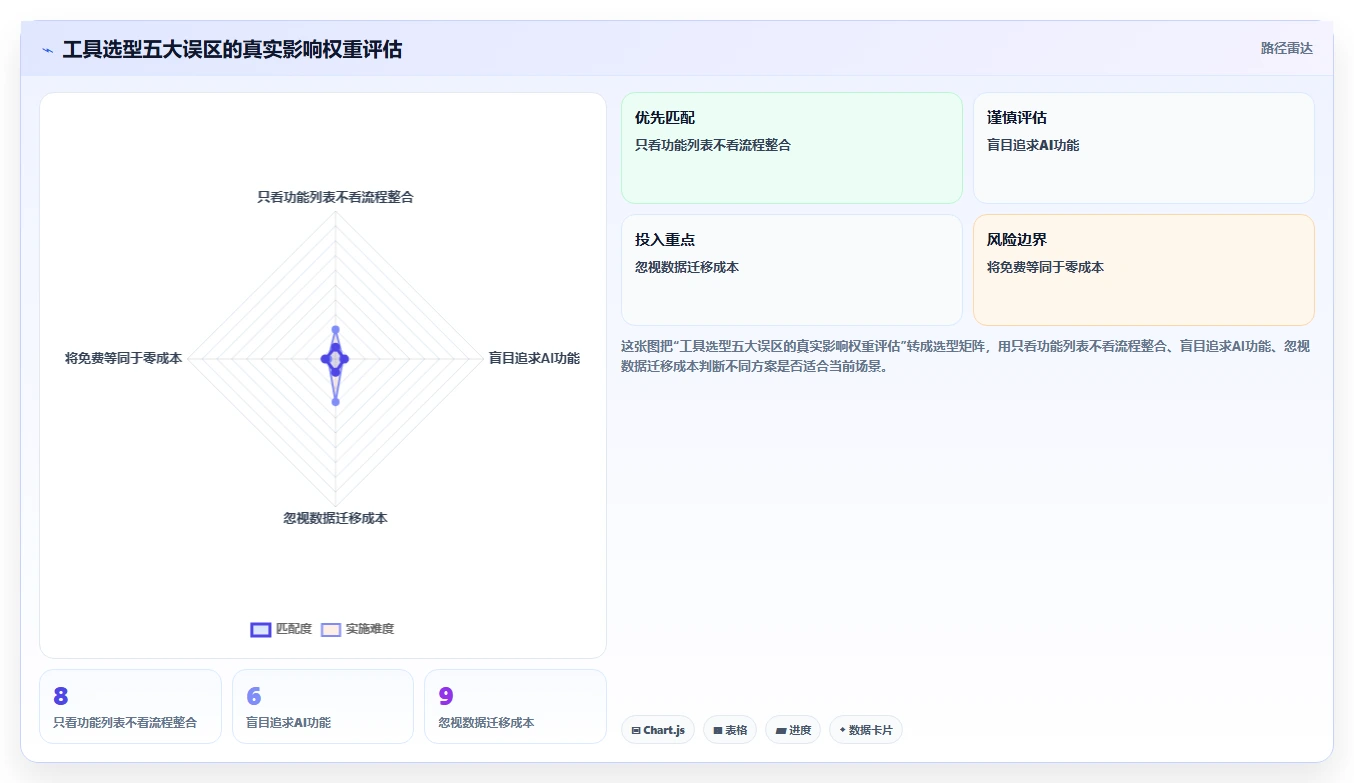Image resolution: width=1354 pixels, height=783 pixels.
Task: Click the bottom data point on the radar
Action: click(335, 402)
